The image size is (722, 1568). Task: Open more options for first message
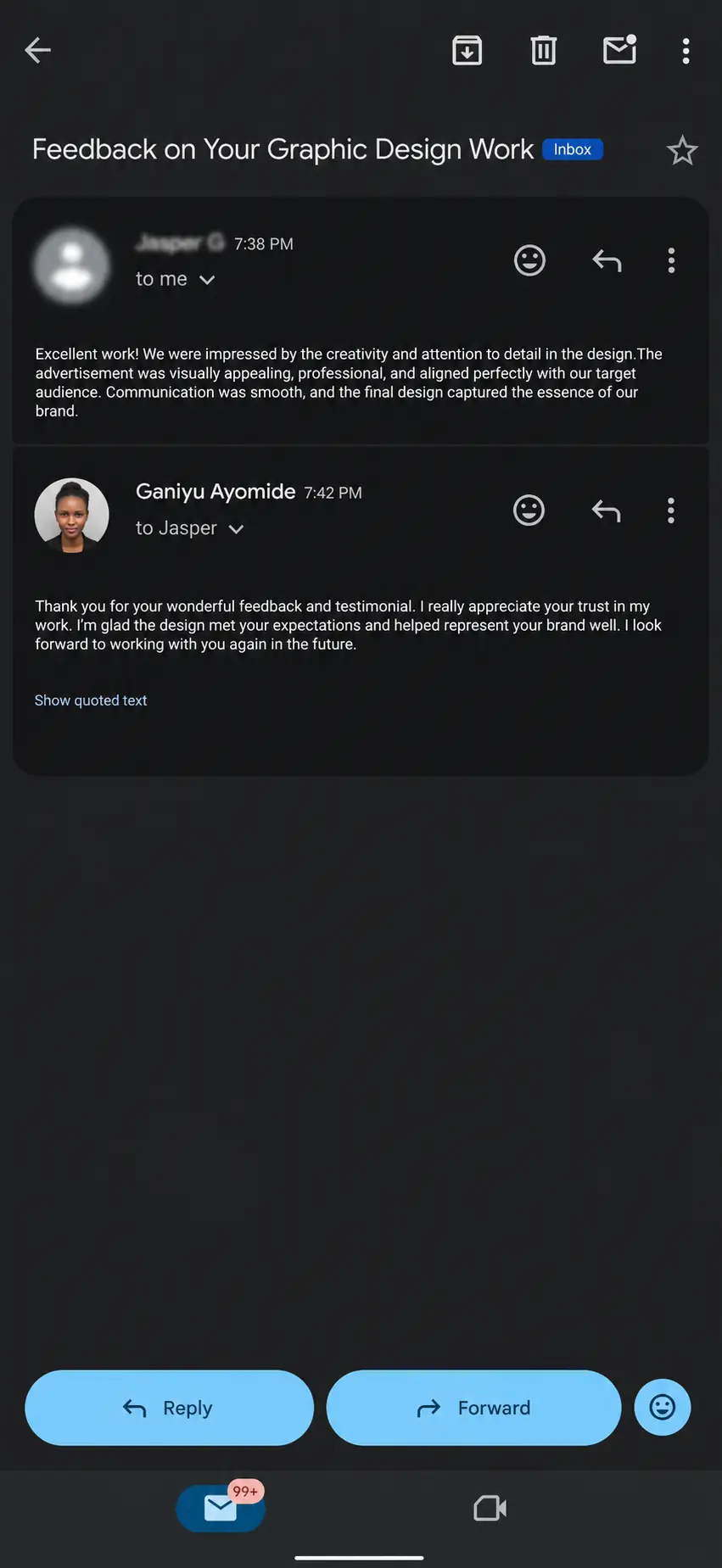pyautogui.click(x=671, y=260)
